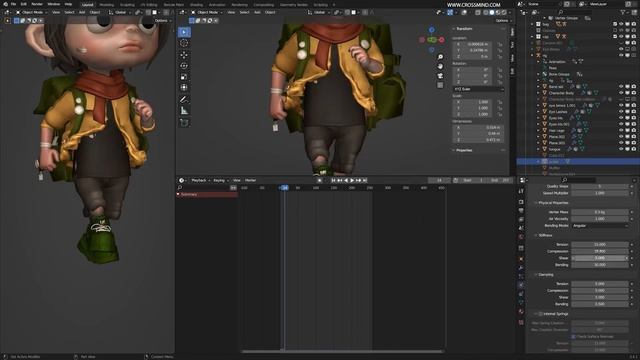This screenshot has width=640, height=360.
Task: Select the Add Cube tool
Action: click(x=184, y=122)
